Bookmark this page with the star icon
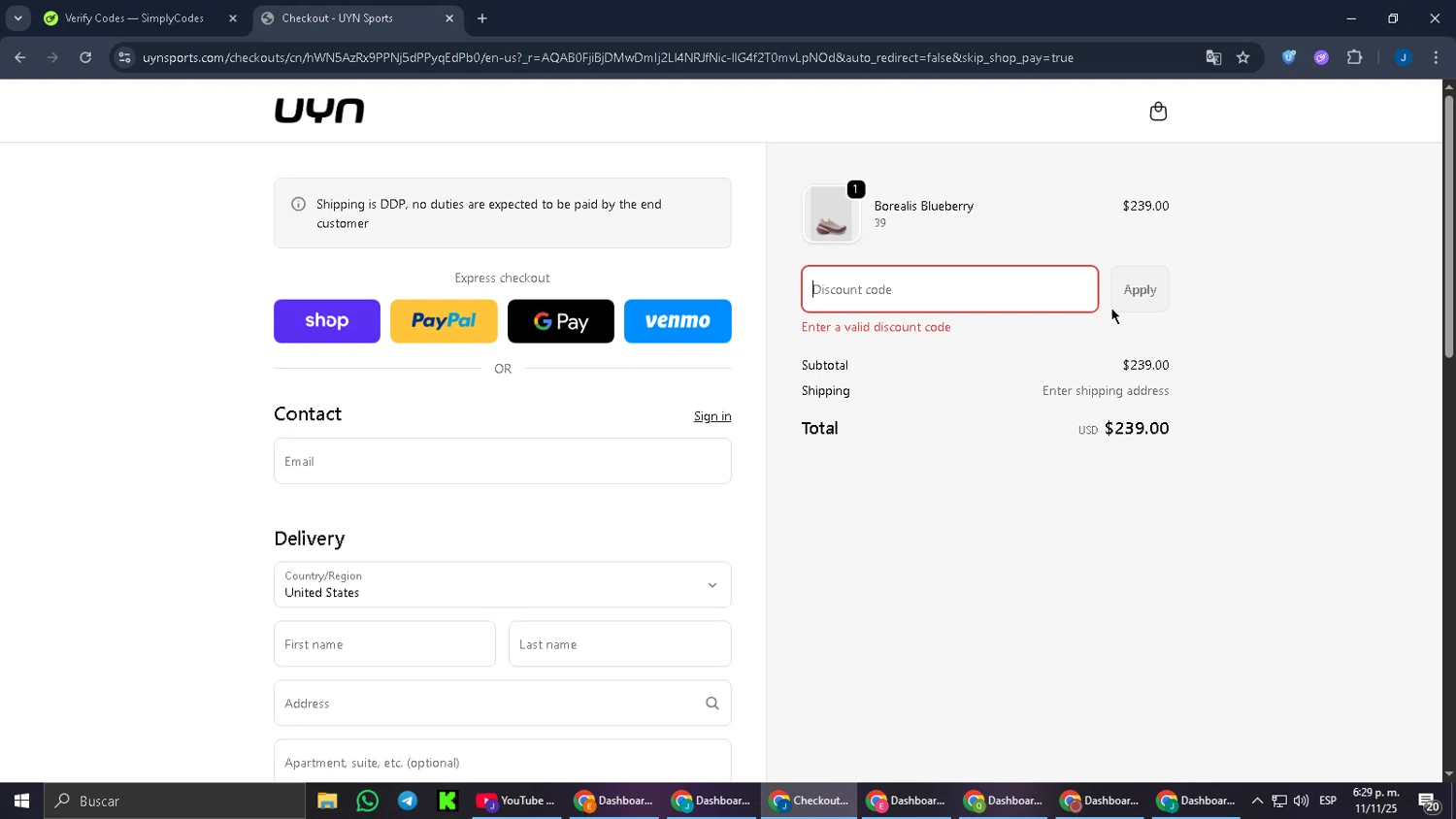Viewport: 1456px width, 819px height. click(x=1242, y=57)
